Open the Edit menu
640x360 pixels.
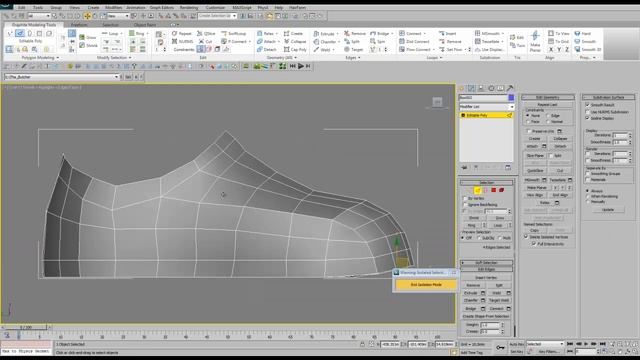tap(21, 7)
